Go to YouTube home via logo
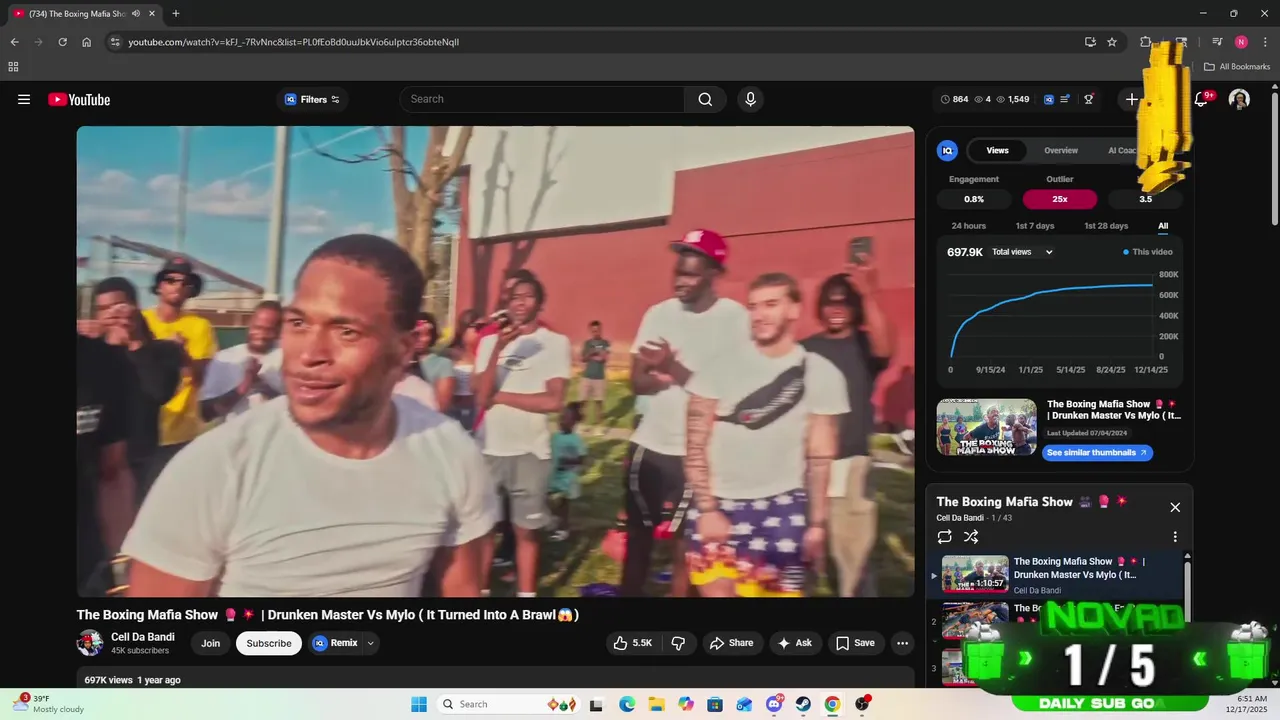 click(79, 99)
